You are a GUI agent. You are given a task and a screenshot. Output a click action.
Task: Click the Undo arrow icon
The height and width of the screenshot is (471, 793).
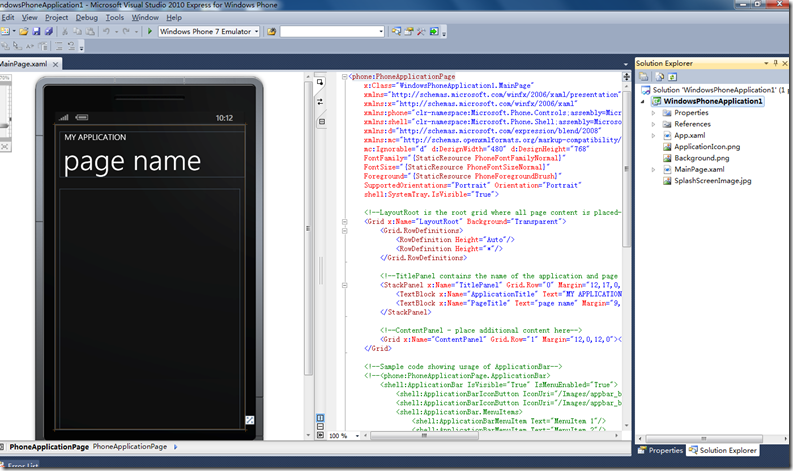tap(106, 31)
